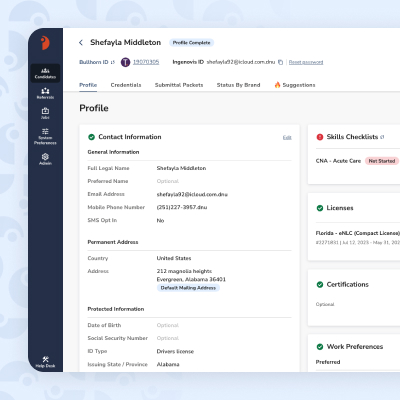Screen dimensions: 400x400
Task: Click the Preferred label under Work Preferences
Action: tap(328, 362)
